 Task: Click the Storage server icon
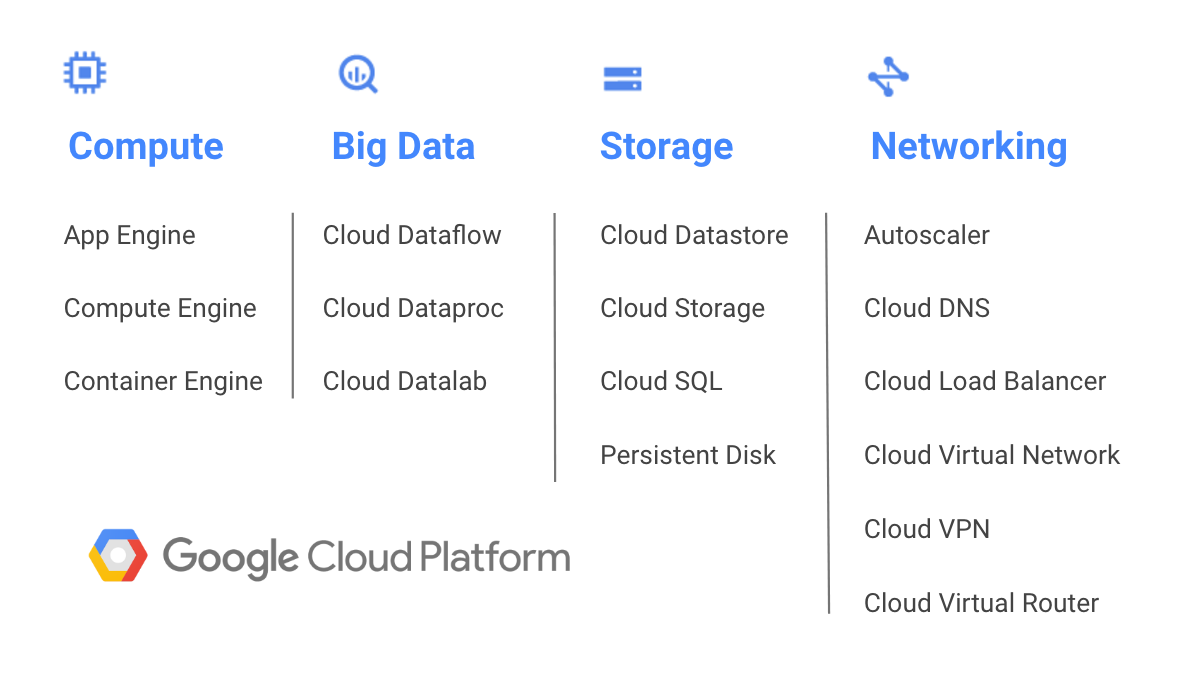[622, 79]
